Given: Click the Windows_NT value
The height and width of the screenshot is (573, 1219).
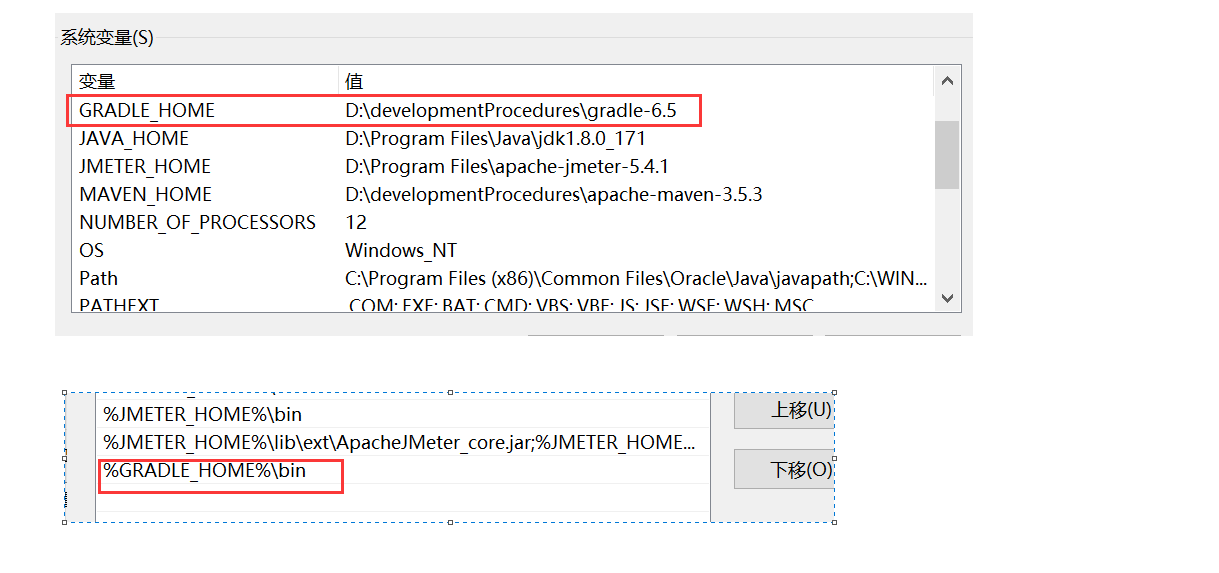Looking at the screenshot, I should click(x=401, y=250).
